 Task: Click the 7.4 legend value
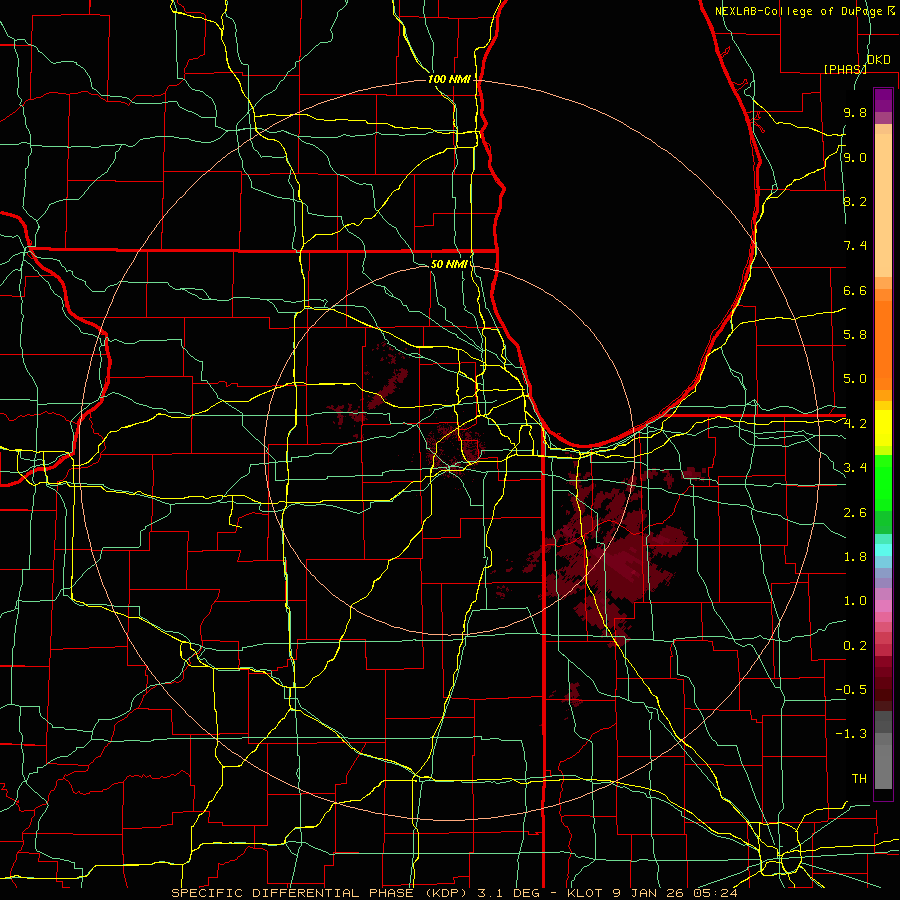click(x=855, y=246)
